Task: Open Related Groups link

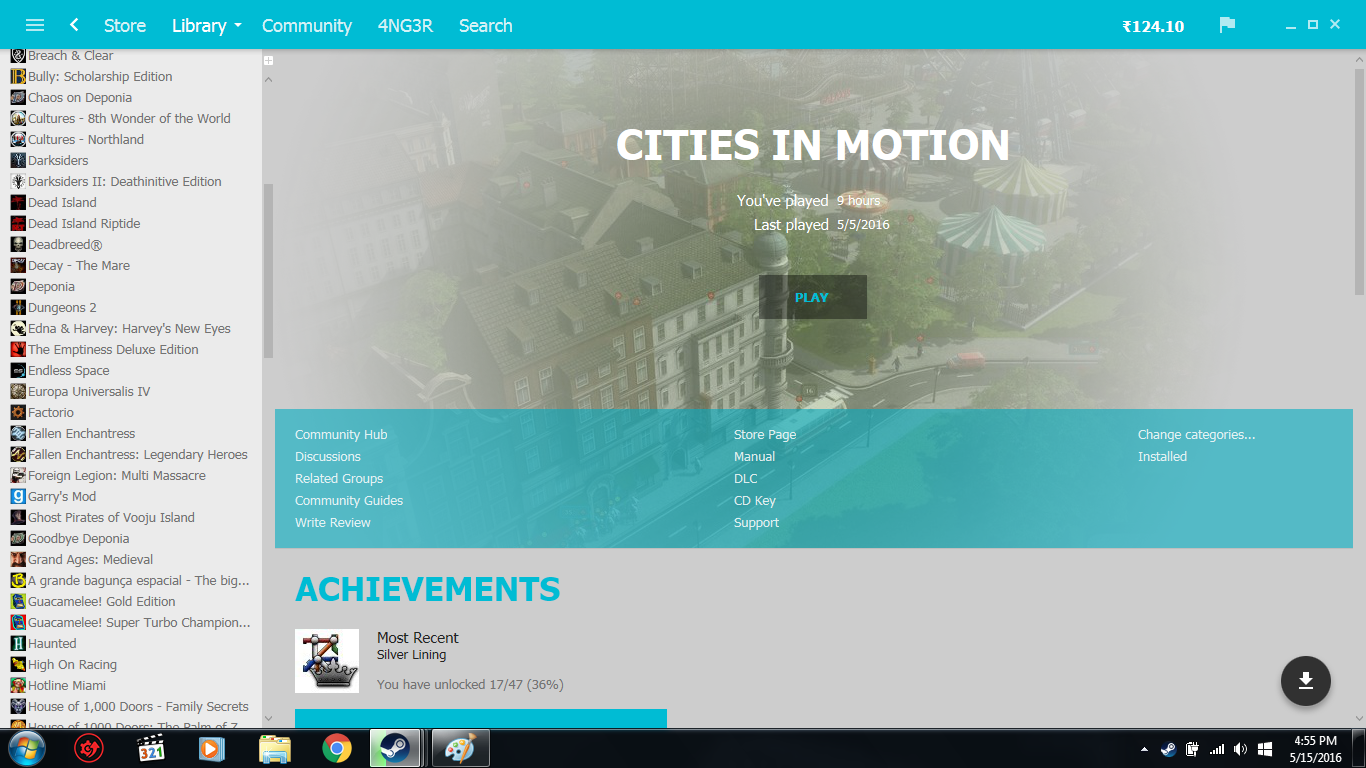Action: tap(339, 478)
